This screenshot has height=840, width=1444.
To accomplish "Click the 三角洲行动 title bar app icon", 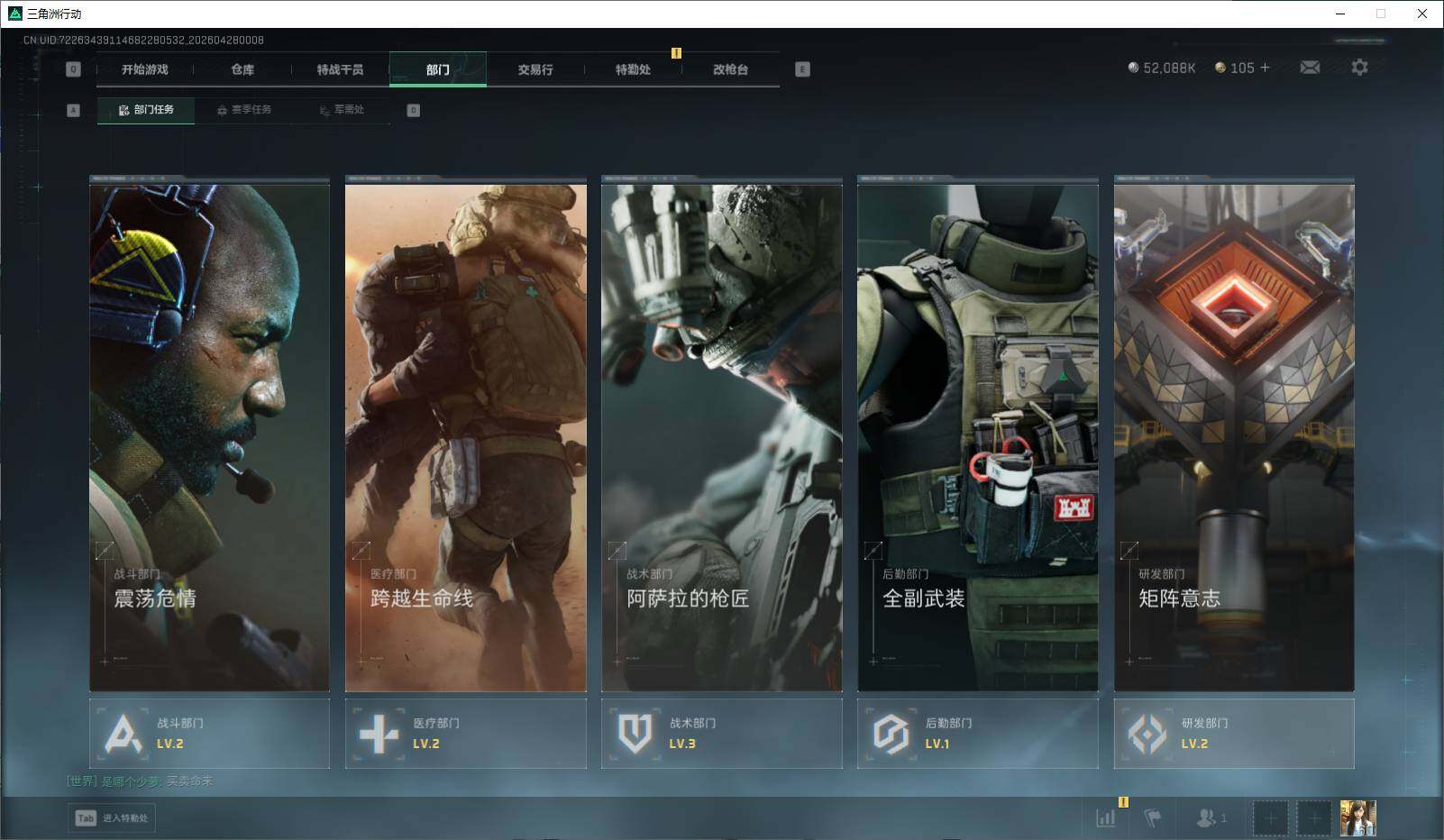I will pyautogui.click(x=14, y=14).
